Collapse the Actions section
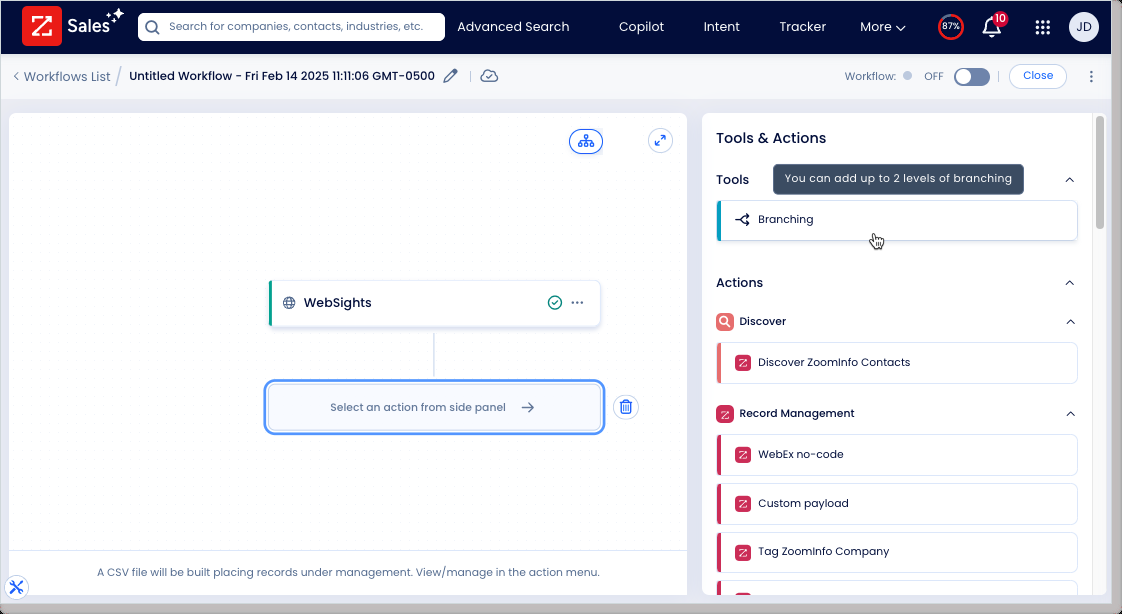The image size is (1122, 614). [1070, 283]
